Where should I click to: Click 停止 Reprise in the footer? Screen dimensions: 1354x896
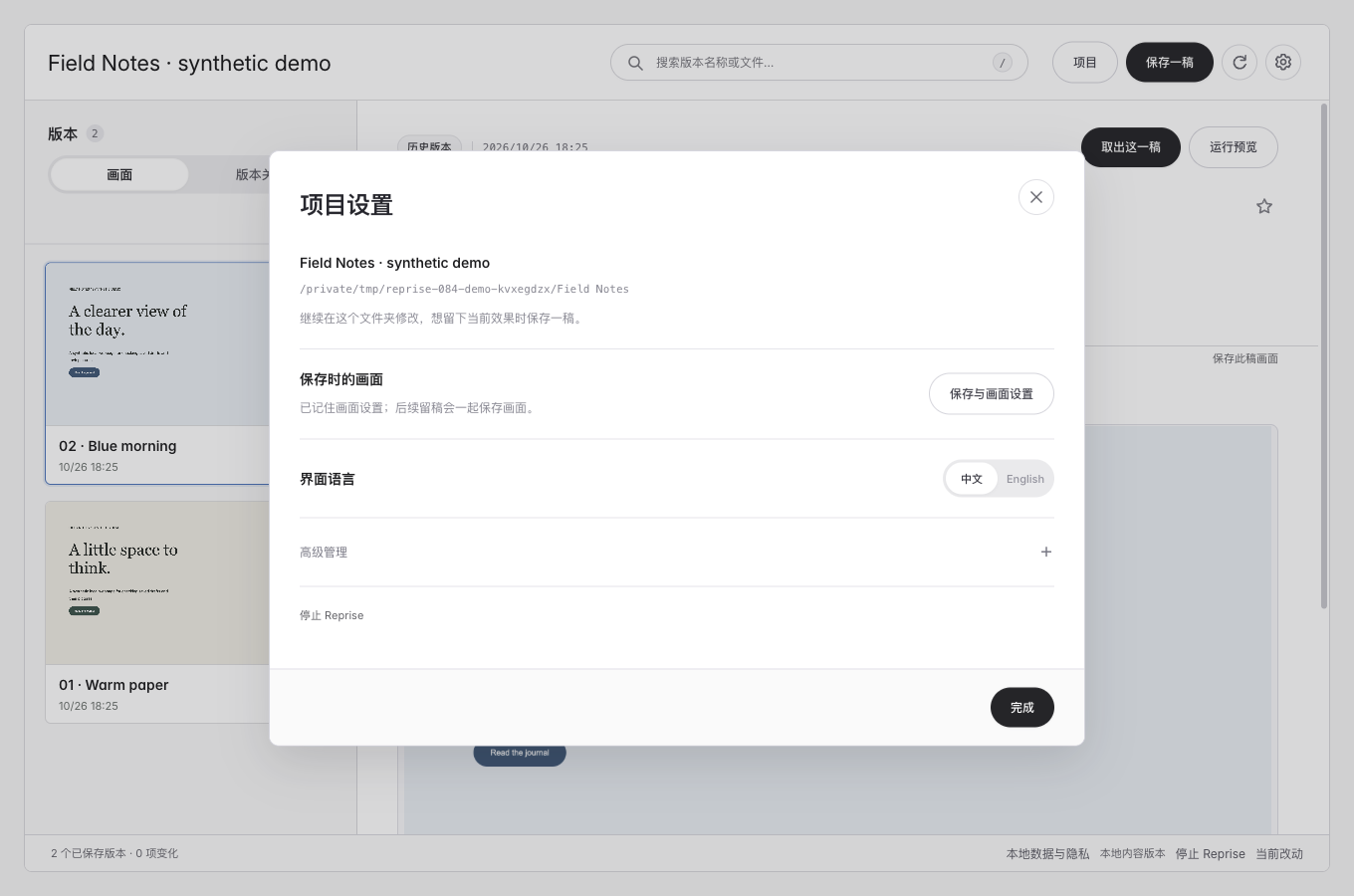tap(1211, 853)
